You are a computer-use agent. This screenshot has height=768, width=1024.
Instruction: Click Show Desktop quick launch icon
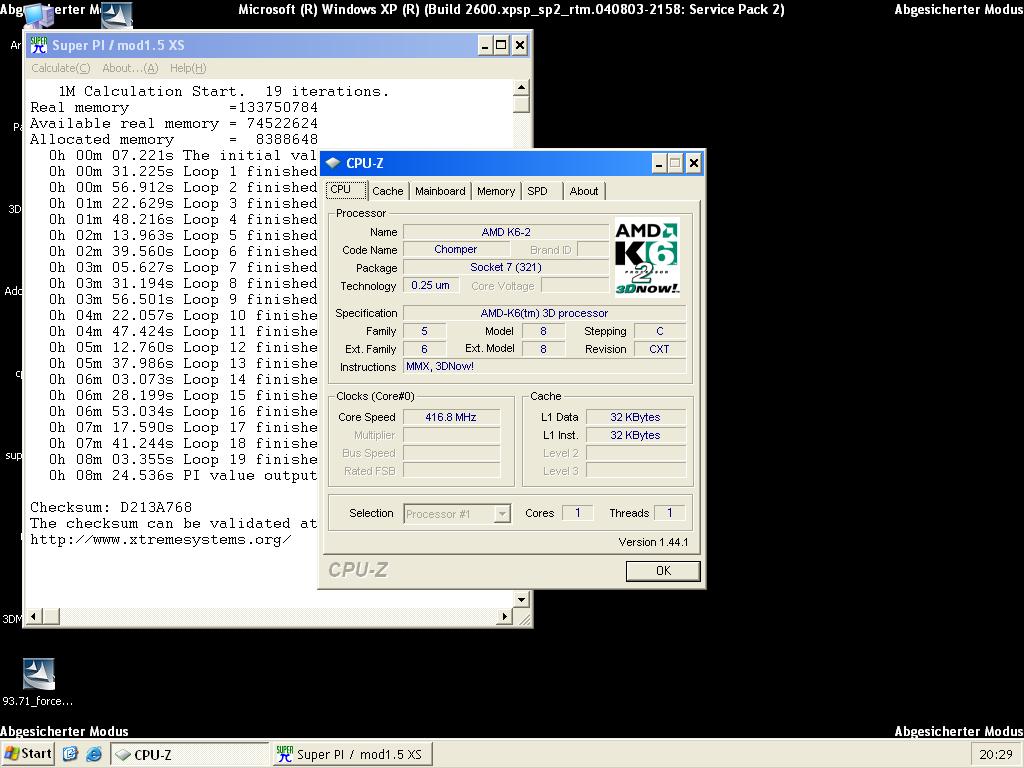70,754
